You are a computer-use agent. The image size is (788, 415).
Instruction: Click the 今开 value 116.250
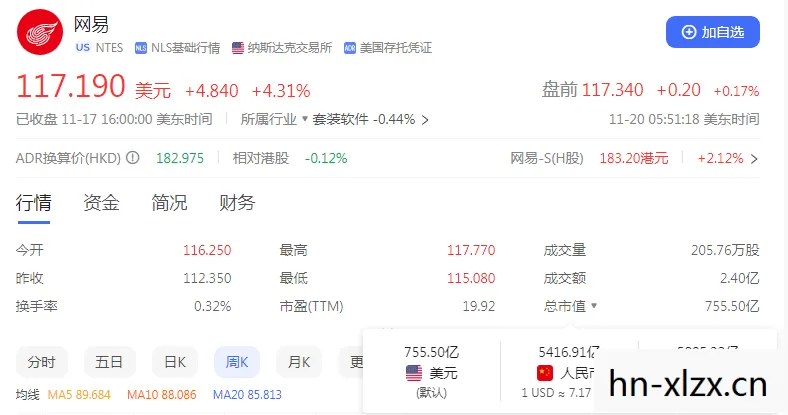(207, 250)
